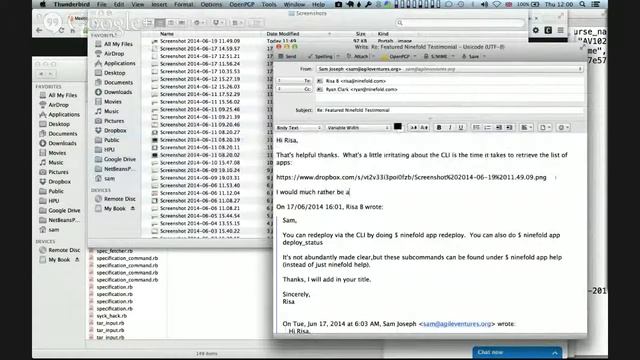Open the Options menu
Viewport: 640px width, 360px height.
pyautogui.click(x=211, y=4)
